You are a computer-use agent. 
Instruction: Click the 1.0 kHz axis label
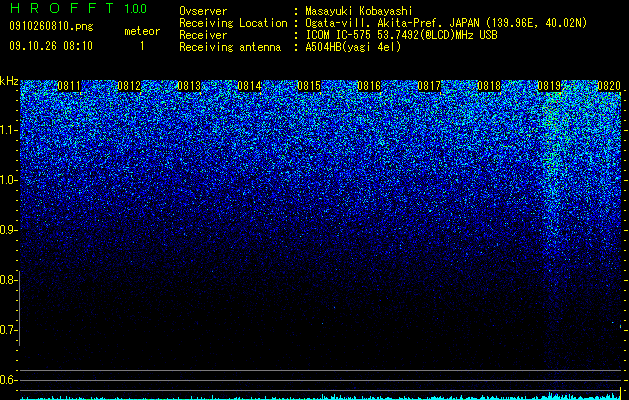click(8, 180)
